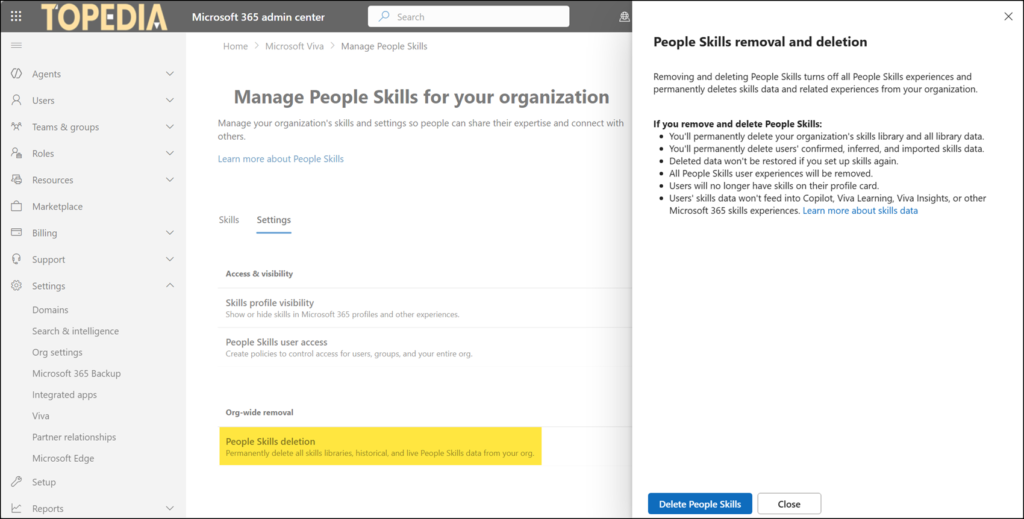Open Setup in navigation
1024x519 pixels.
pos(44,482)
